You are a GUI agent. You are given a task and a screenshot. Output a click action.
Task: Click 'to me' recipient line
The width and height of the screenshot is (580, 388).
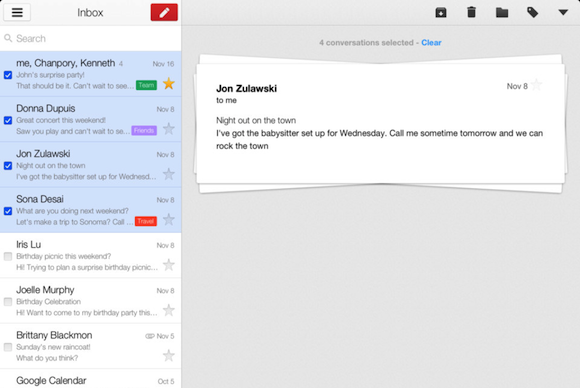click(x=226, y=100)
